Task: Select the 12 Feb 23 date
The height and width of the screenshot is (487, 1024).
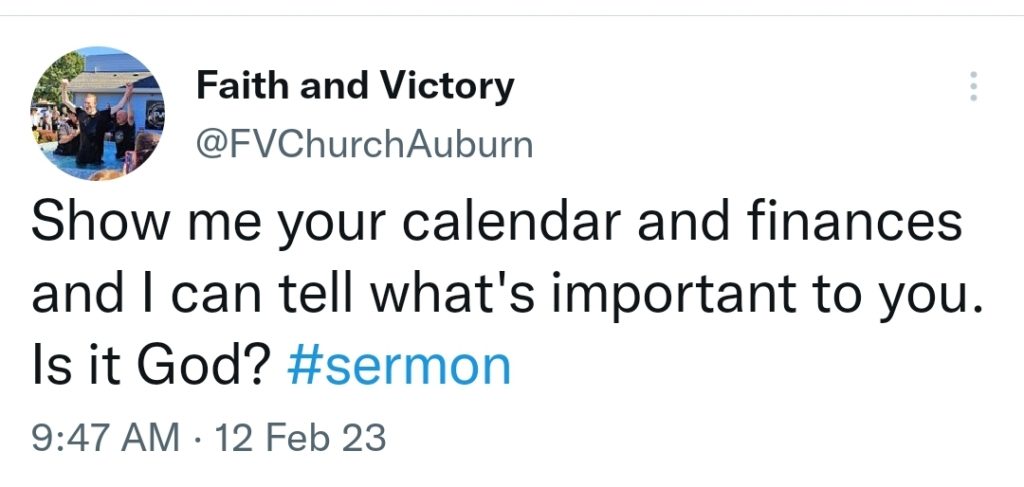Action: coord(300,437)
